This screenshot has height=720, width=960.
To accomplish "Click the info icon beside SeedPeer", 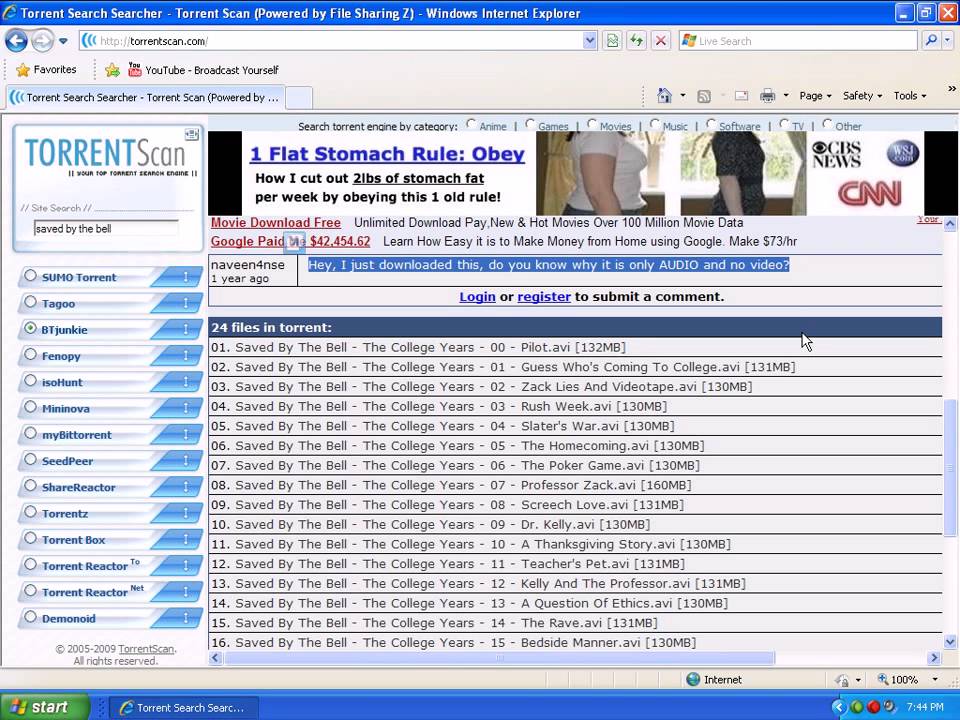I will point(184,461).
